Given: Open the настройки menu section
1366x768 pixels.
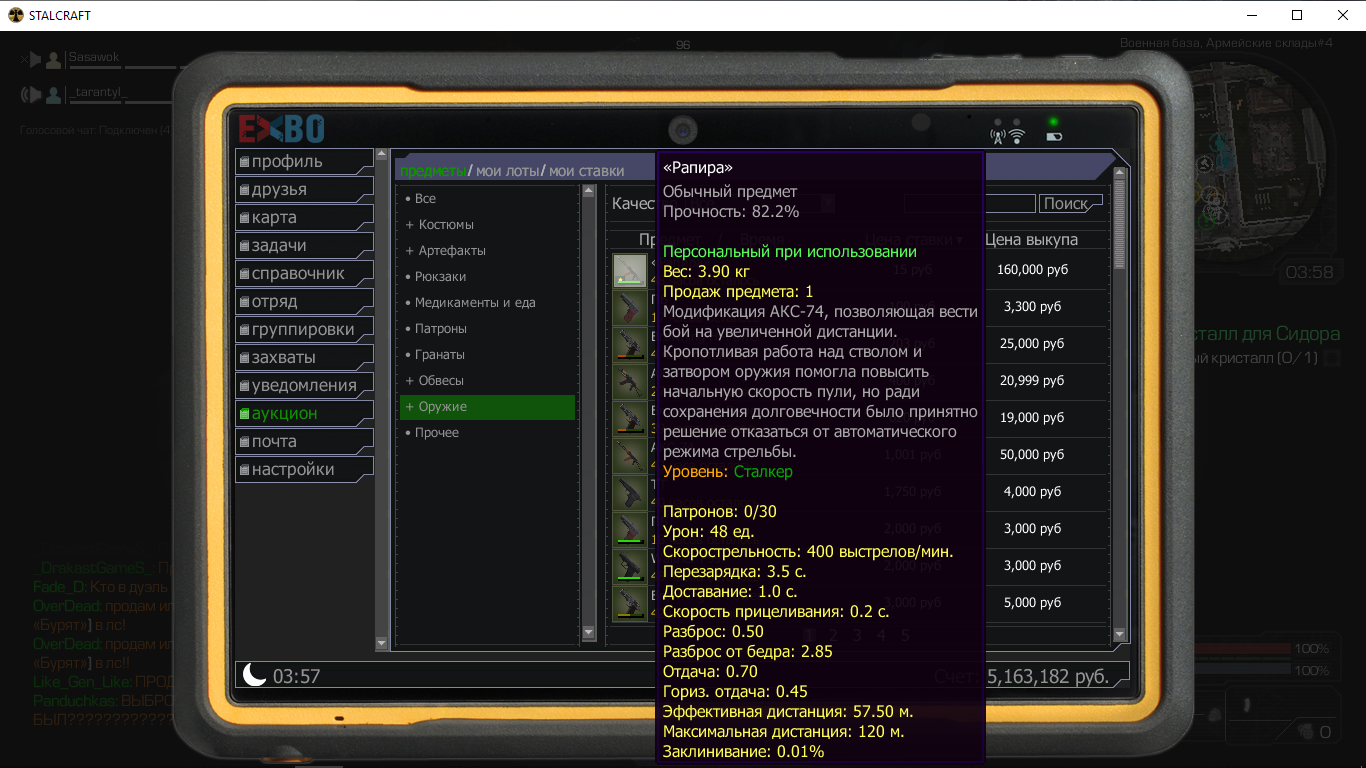Looking at the screenshot, I should click(x=304, y=469).
